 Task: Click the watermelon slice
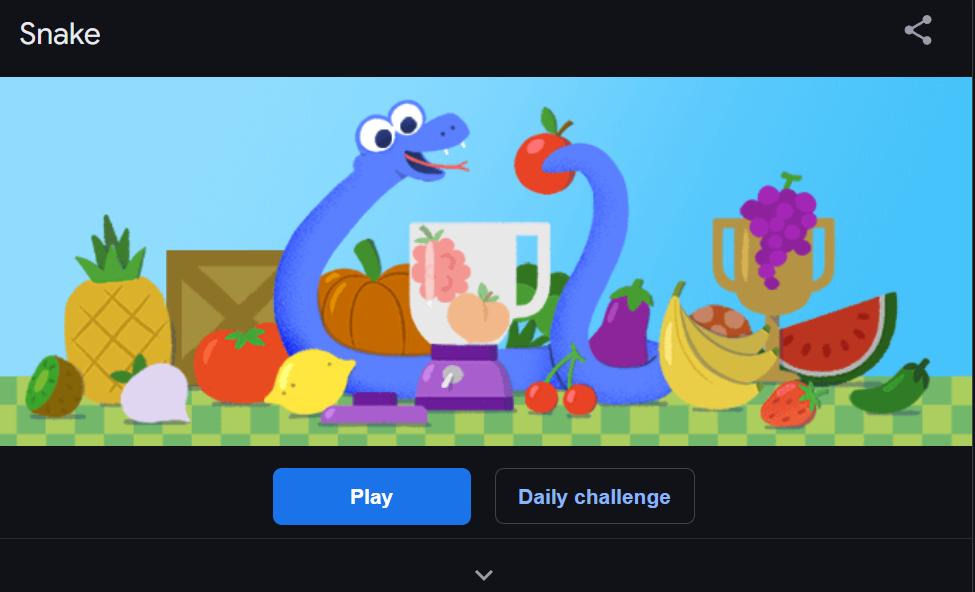[838, 339]
